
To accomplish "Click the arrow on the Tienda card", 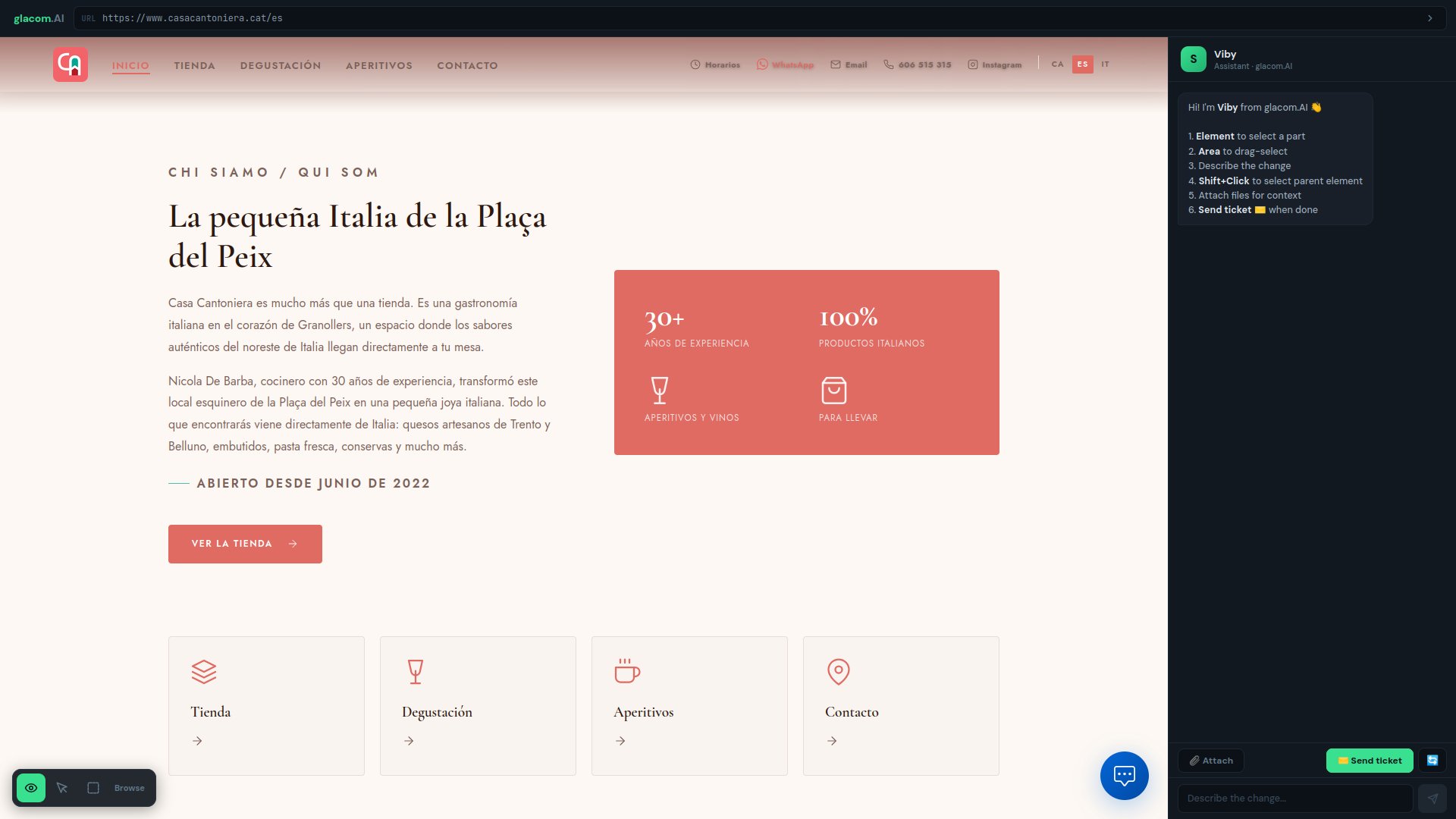I will (x=197, y=741).
